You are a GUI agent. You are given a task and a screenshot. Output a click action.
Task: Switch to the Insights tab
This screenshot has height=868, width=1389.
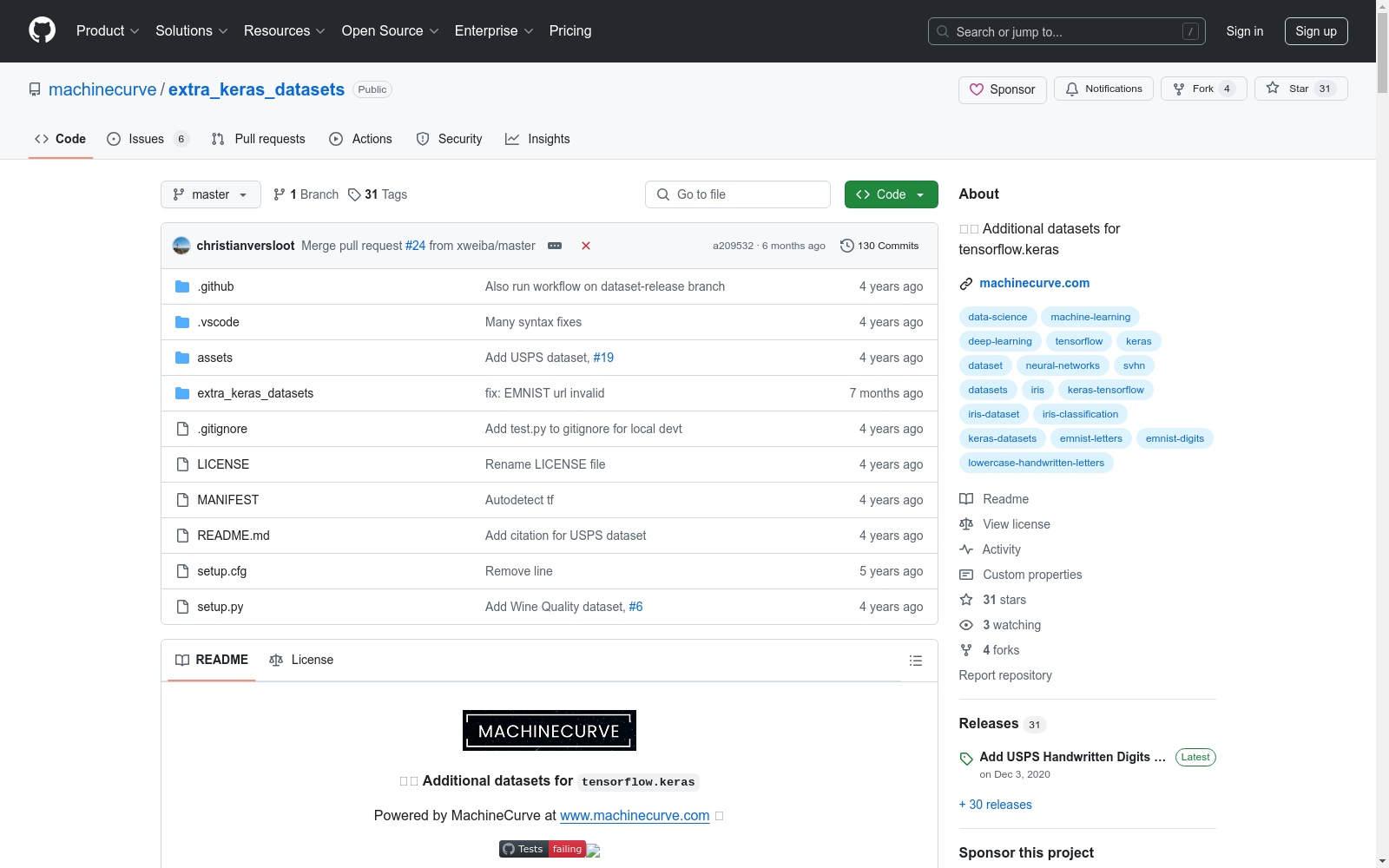[x=538, y=139]
